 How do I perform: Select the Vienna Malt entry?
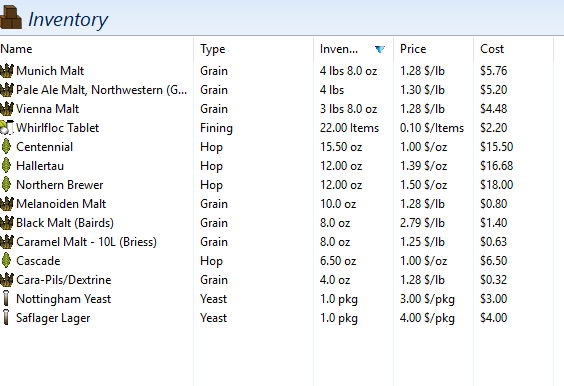pyautogui.click(x=47, y=109)
